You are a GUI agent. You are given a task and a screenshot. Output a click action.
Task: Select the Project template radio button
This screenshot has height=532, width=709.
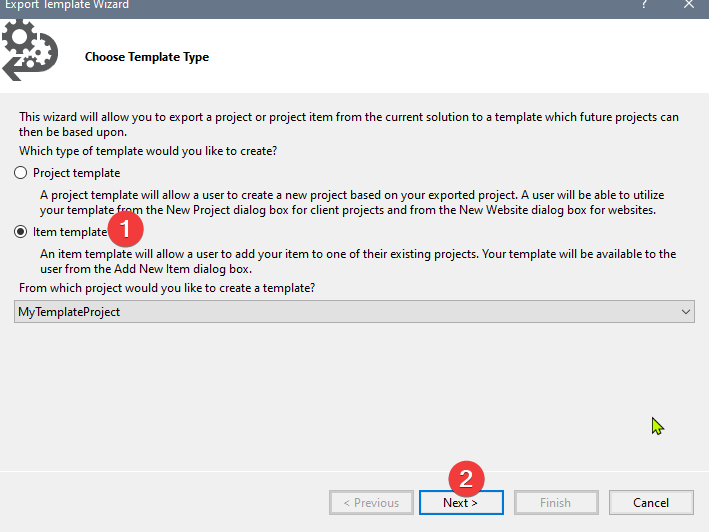point(20,173)
